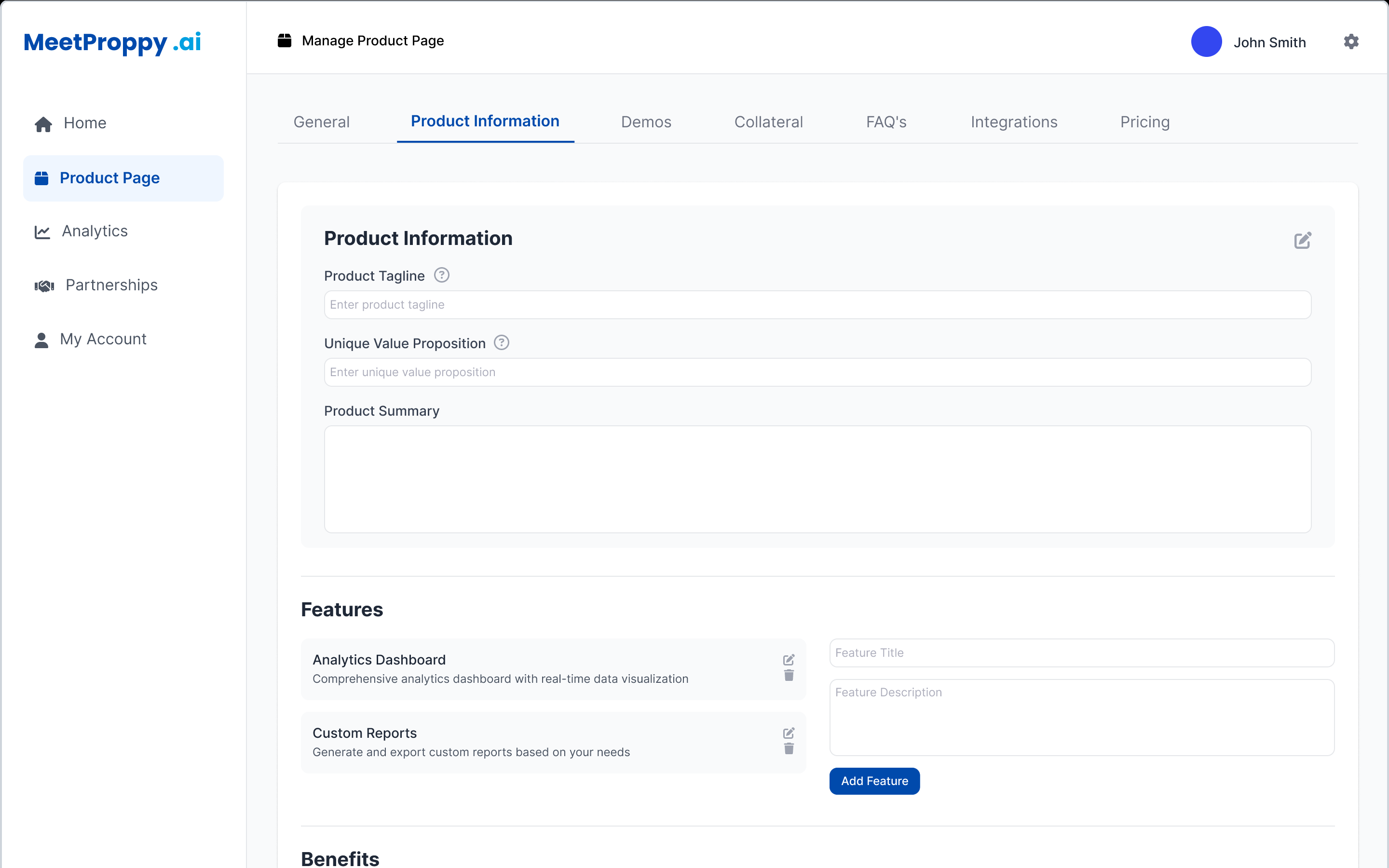This screenshot has height=868, width=1389.
Task: Click the 'Benefits' section heading
Action: coord(340,858)
